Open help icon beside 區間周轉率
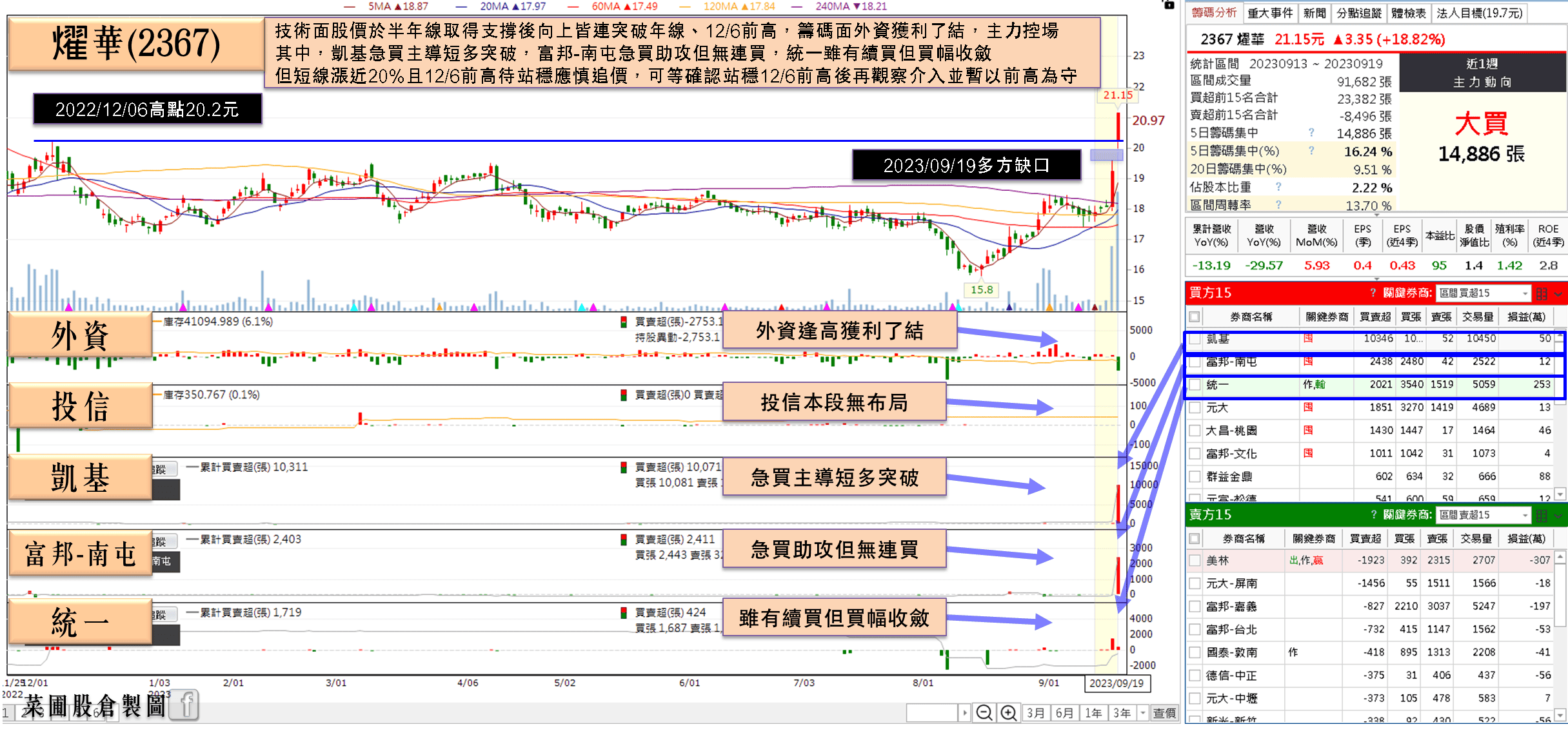This screenshot has height=740, width=1568. [x=1278, y=204]
